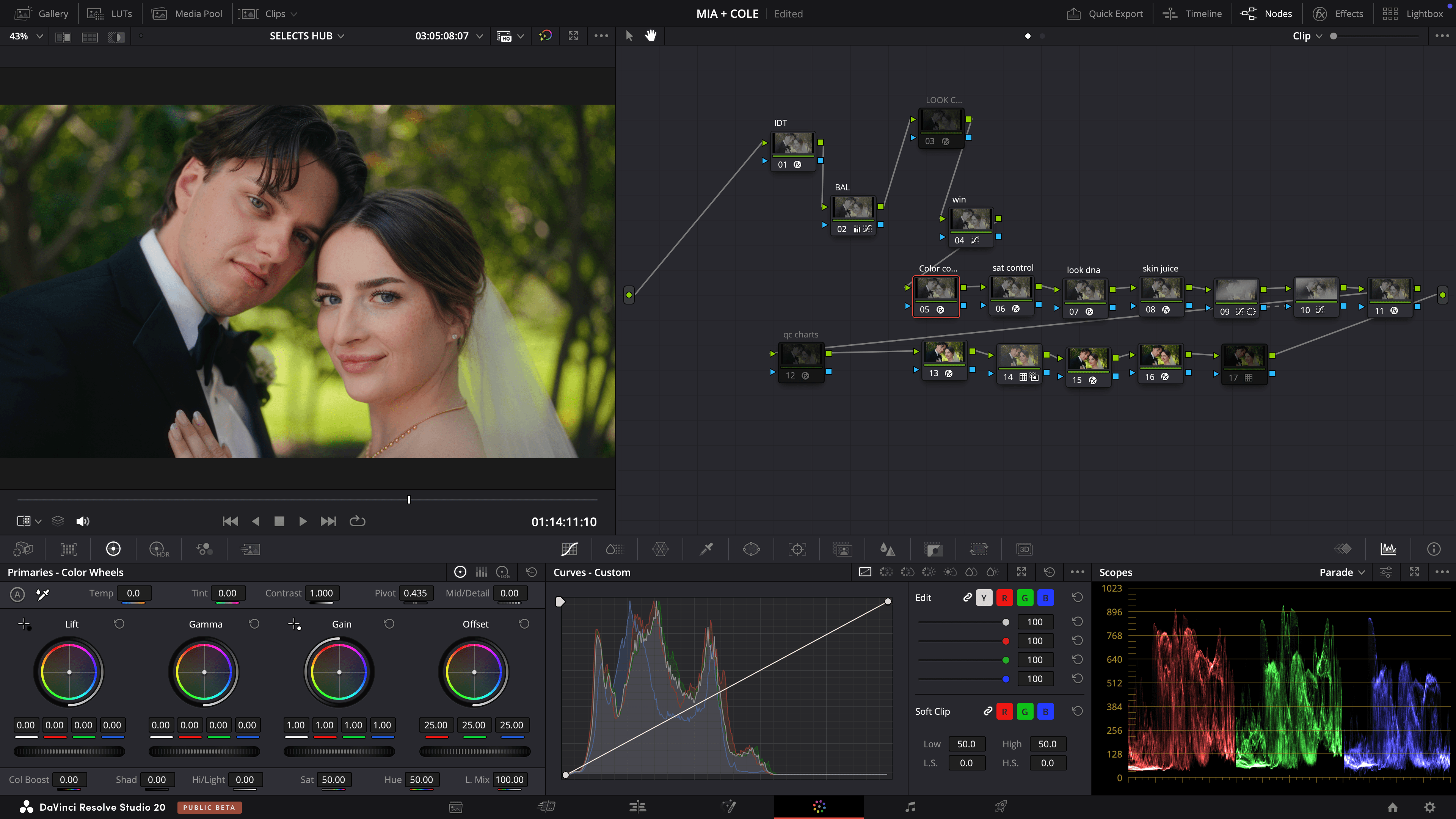Toggle Soft Clip channel link icon

click(987, 711)
